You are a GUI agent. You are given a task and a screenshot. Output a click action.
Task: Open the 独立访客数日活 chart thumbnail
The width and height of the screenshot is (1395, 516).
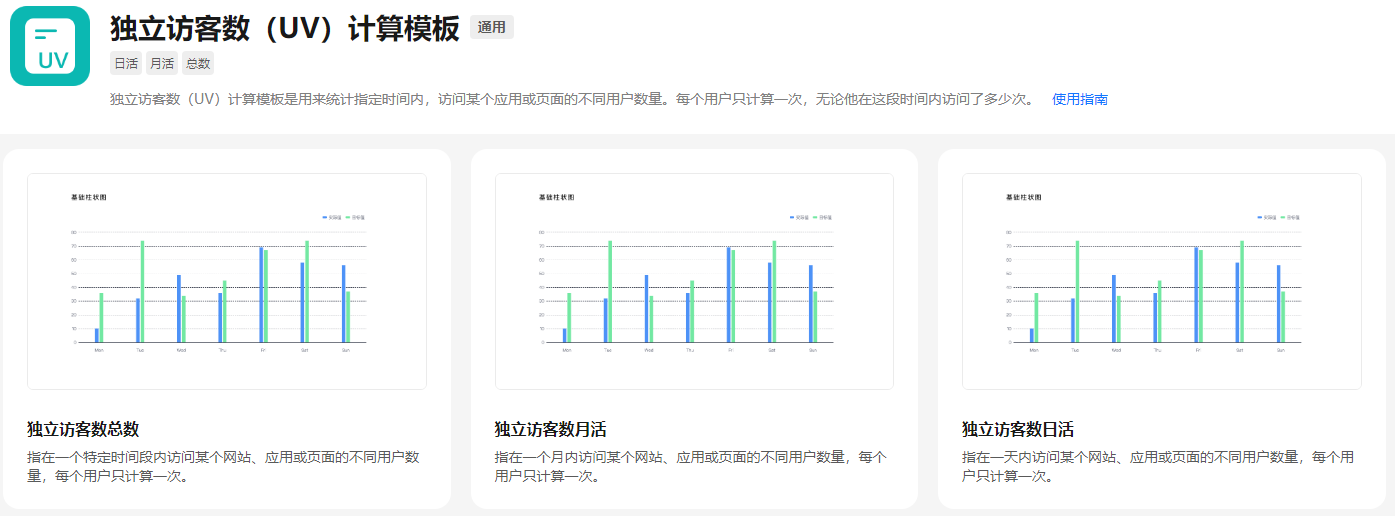pyautogui.click(x=1161, y=281)
